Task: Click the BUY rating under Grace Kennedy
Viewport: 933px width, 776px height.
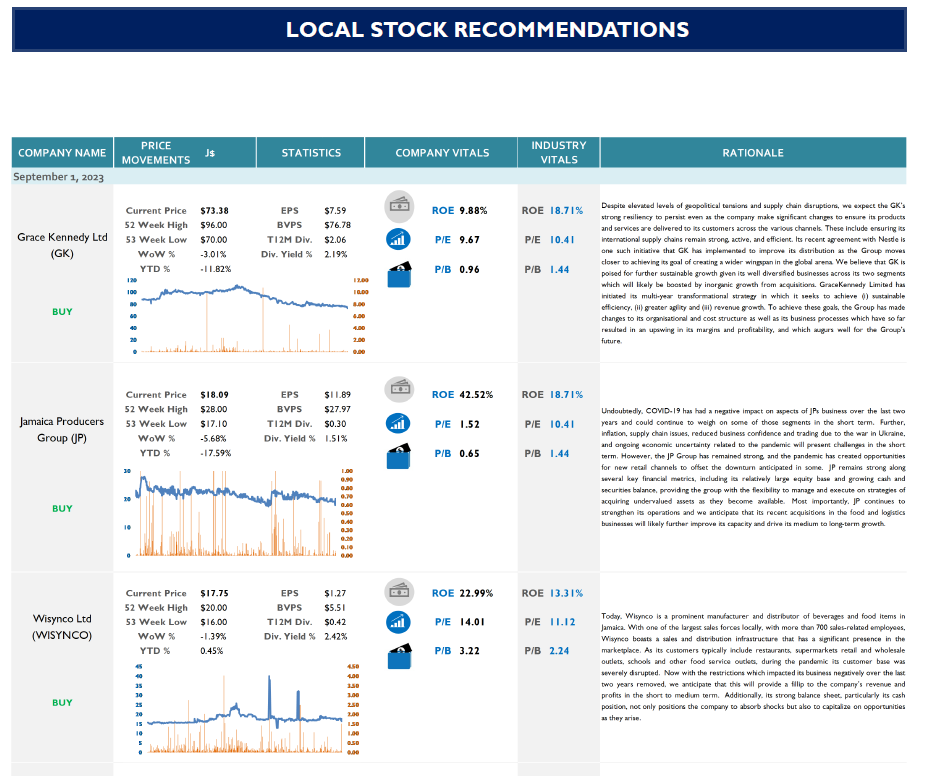Action: point(62,312)
